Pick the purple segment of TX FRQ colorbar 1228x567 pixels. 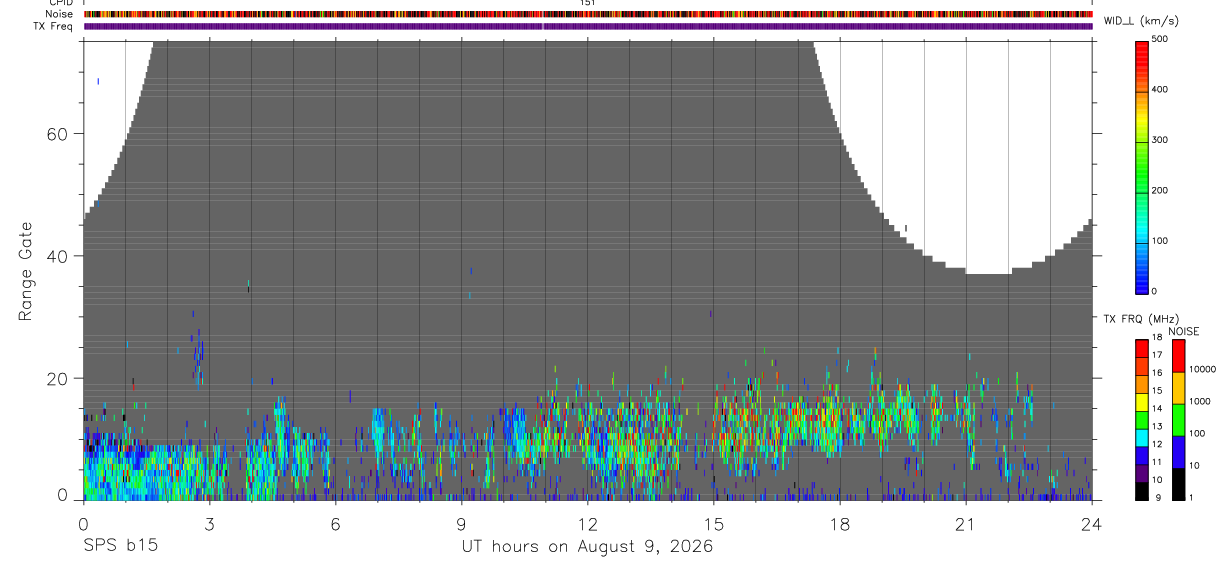click(x=1142, y=474)
